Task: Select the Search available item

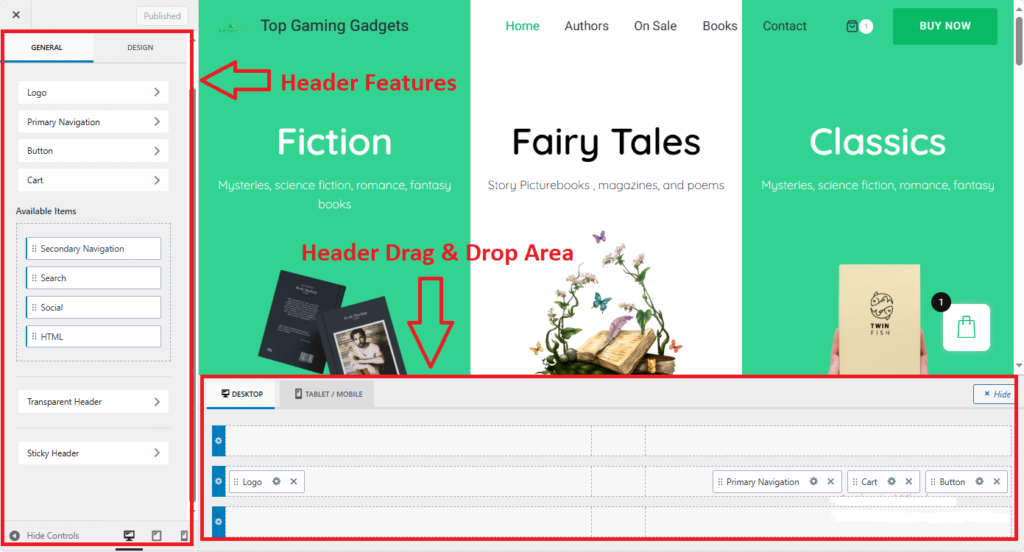Action: (93, 278)
